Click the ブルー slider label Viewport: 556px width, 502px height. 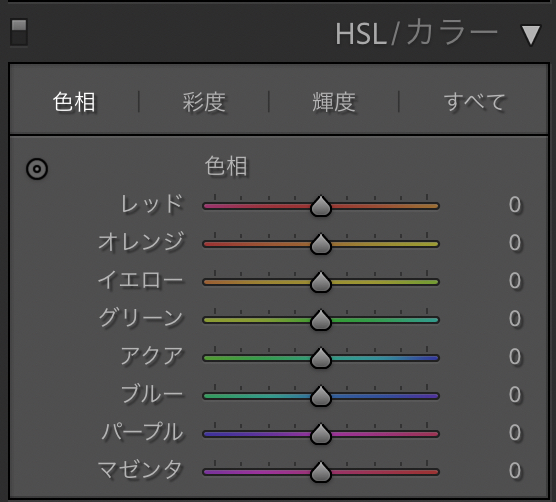coord(152,394)
